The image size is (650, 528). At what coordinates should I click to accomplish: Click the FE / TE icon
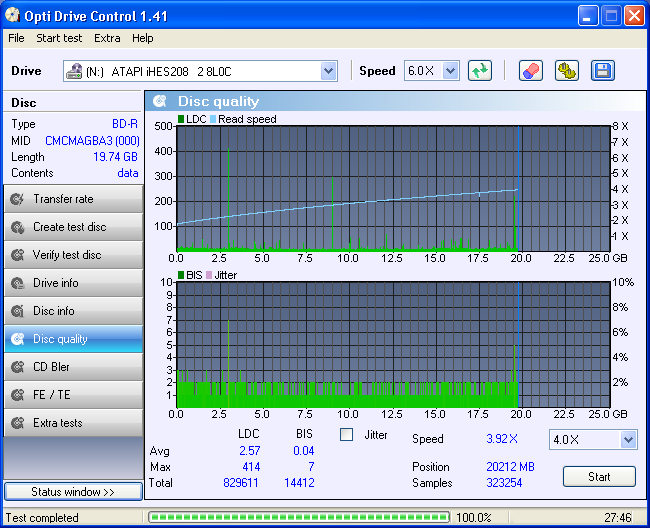(x=17, y=395)
